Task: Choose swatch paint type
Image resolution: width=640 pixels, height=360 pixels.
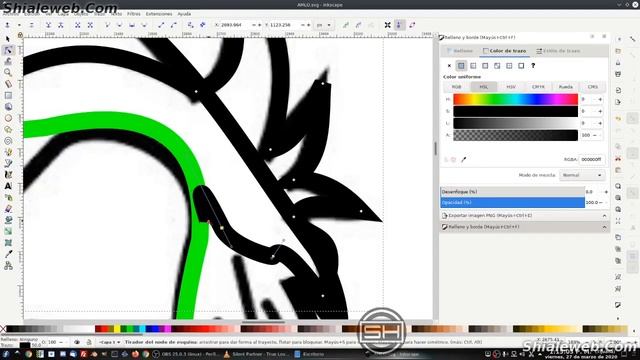Action: [x=521, y=65]
